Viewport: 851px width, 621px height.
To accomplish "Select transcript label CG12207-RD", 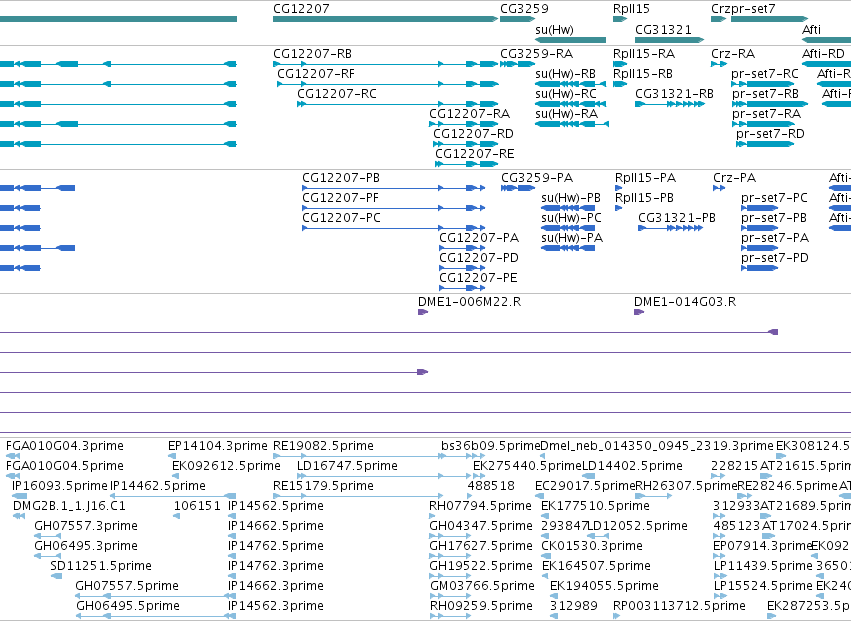I will (x=473, y=134).
